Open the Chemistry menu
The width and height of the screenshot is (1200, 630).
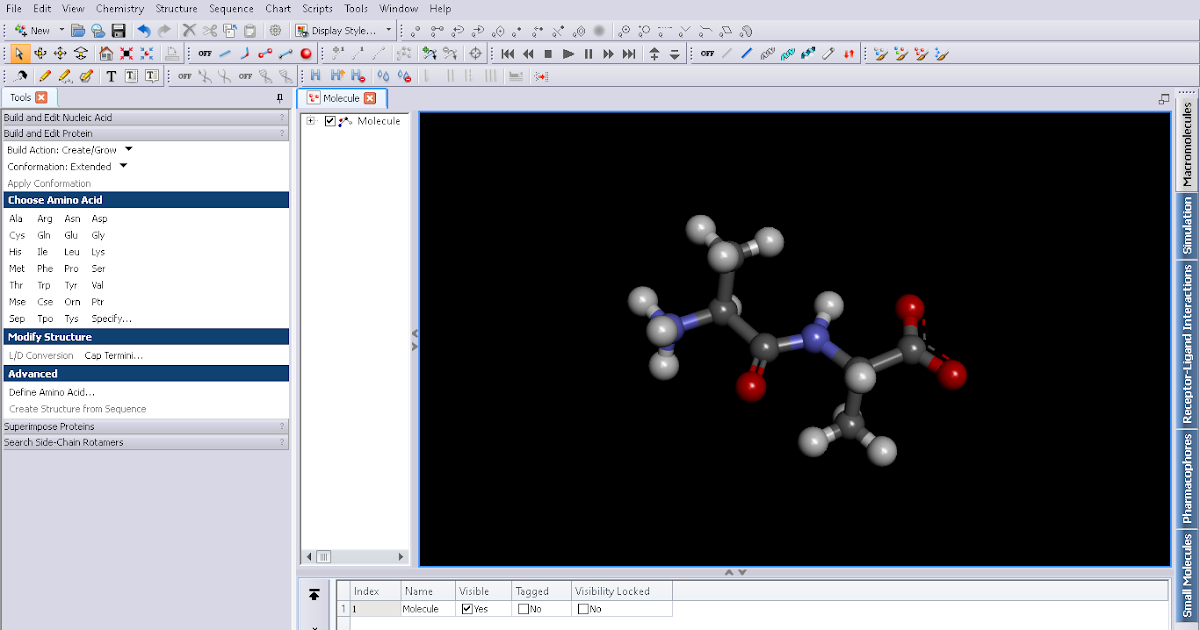click(119, 8)
